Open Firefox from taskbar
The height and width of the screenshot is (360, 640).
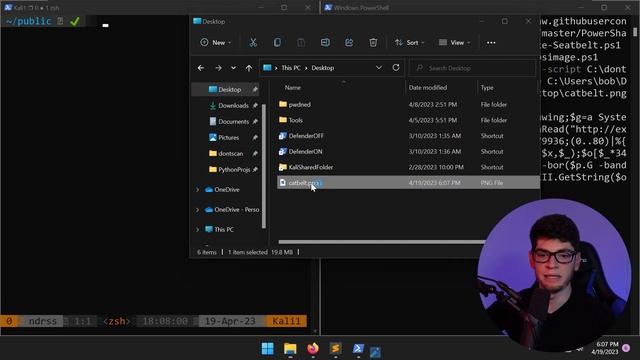pos(313,349)
